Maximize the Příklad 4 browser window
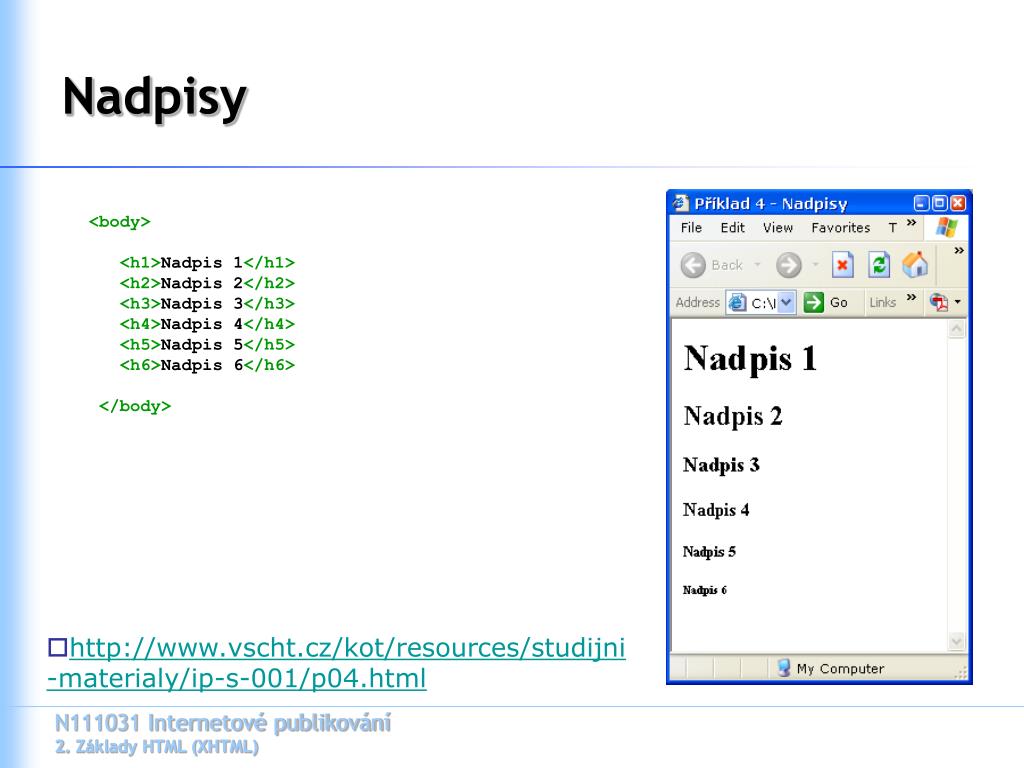Image resolution: width=1024 pixels, height=768 pixels. click(939, 203)
